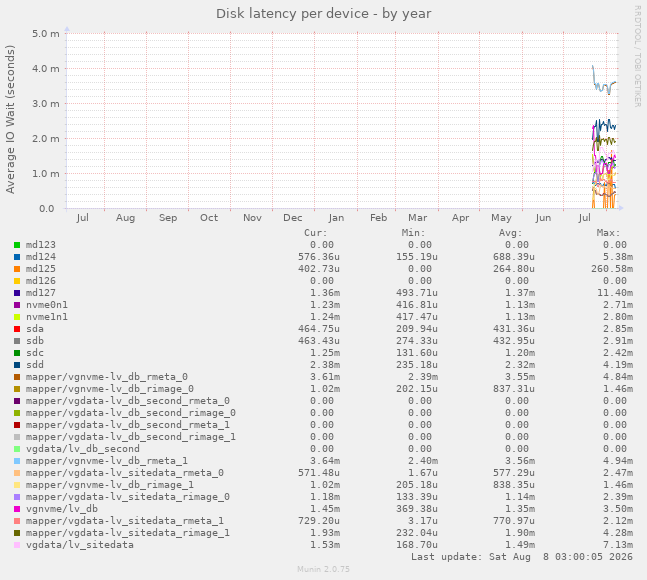Click the blue md124 legend swatch
The height and width of the screenshot is (580, 647).
[17, 257]
